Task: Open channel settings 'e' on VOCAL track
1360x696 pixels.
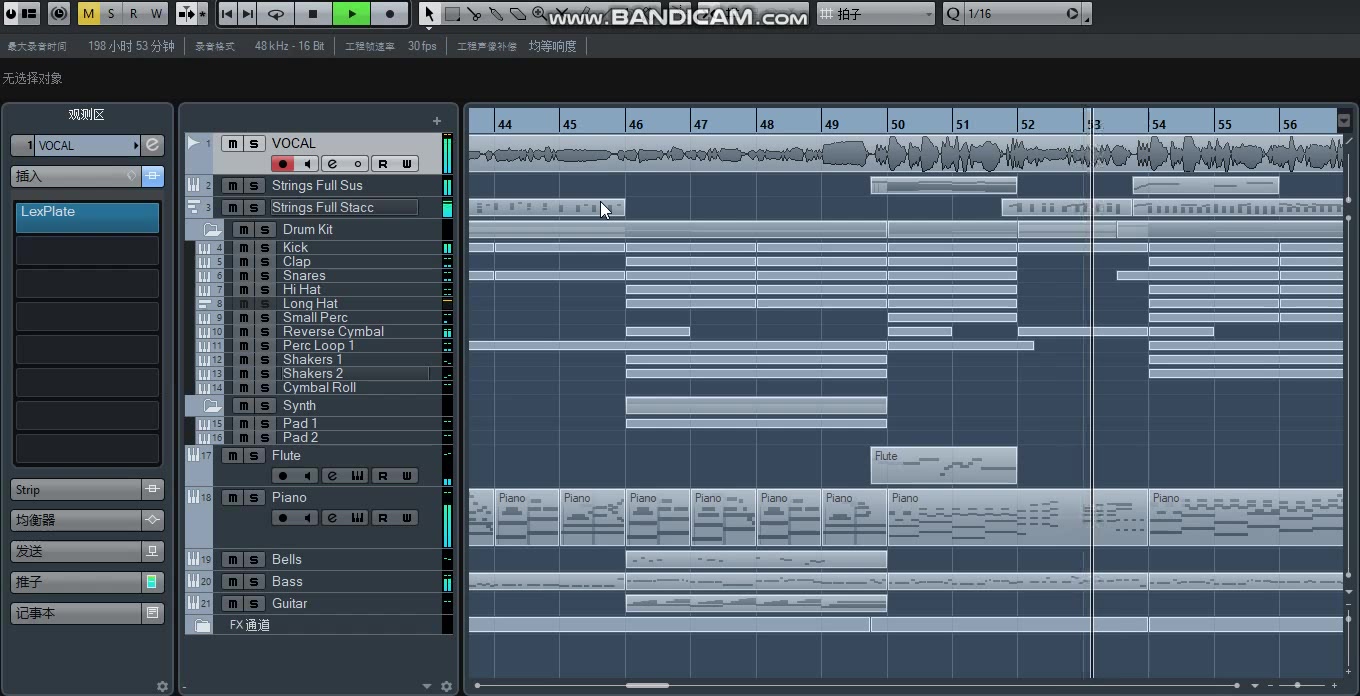Action: [332, 164]
